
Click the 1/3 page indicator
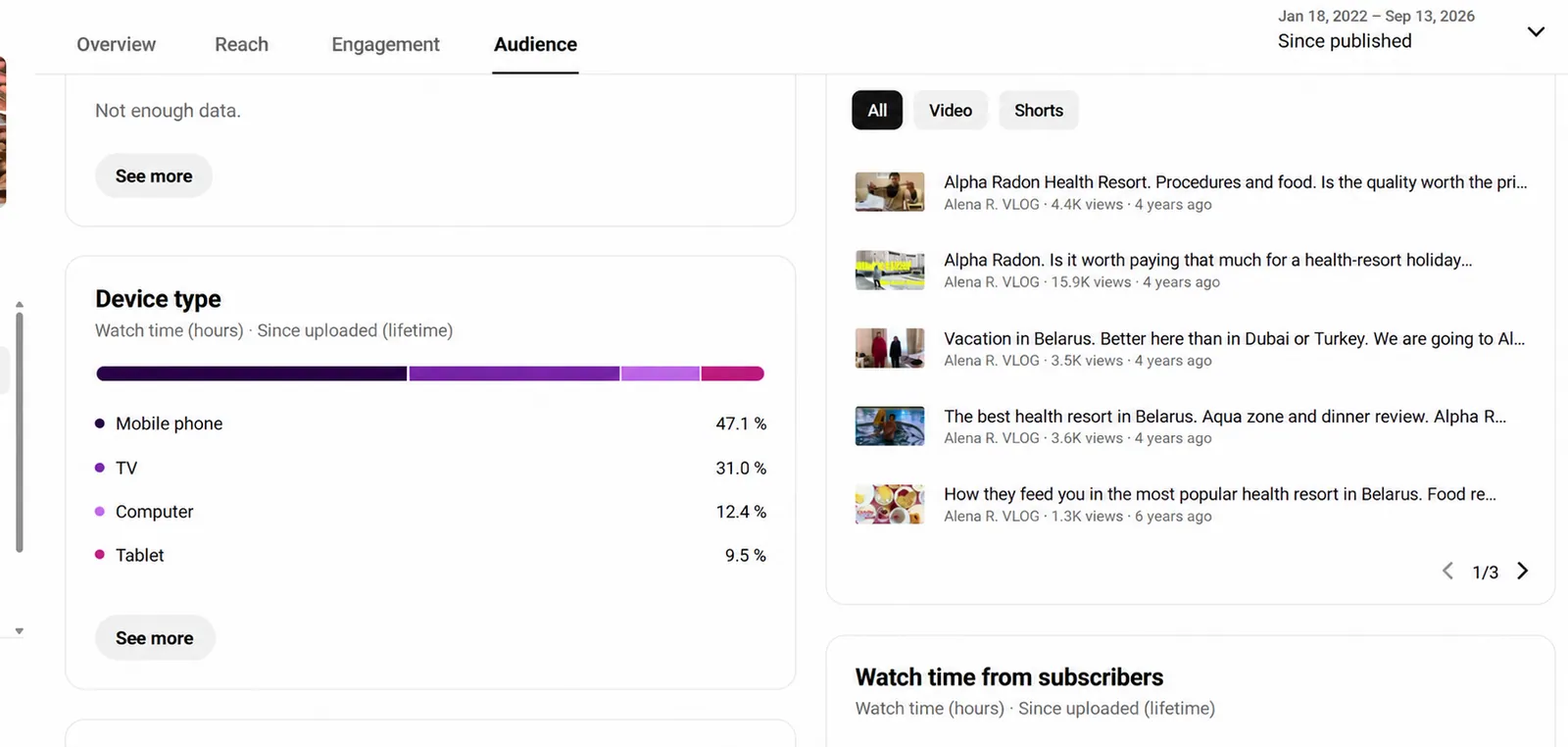[1485, 573]
